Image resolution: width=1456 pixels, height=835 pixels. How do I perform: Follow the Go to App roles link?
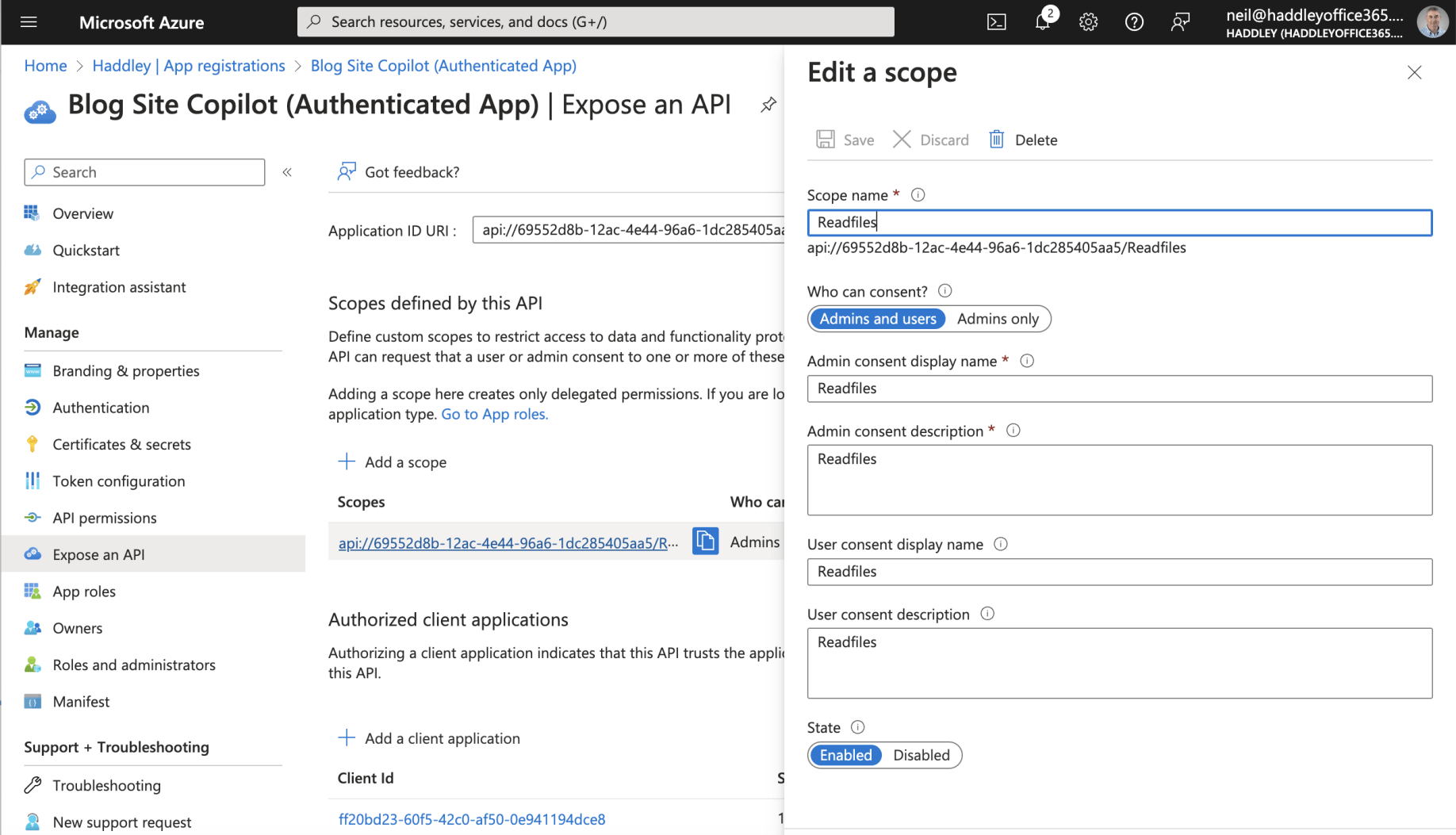[x=494, y=414]
